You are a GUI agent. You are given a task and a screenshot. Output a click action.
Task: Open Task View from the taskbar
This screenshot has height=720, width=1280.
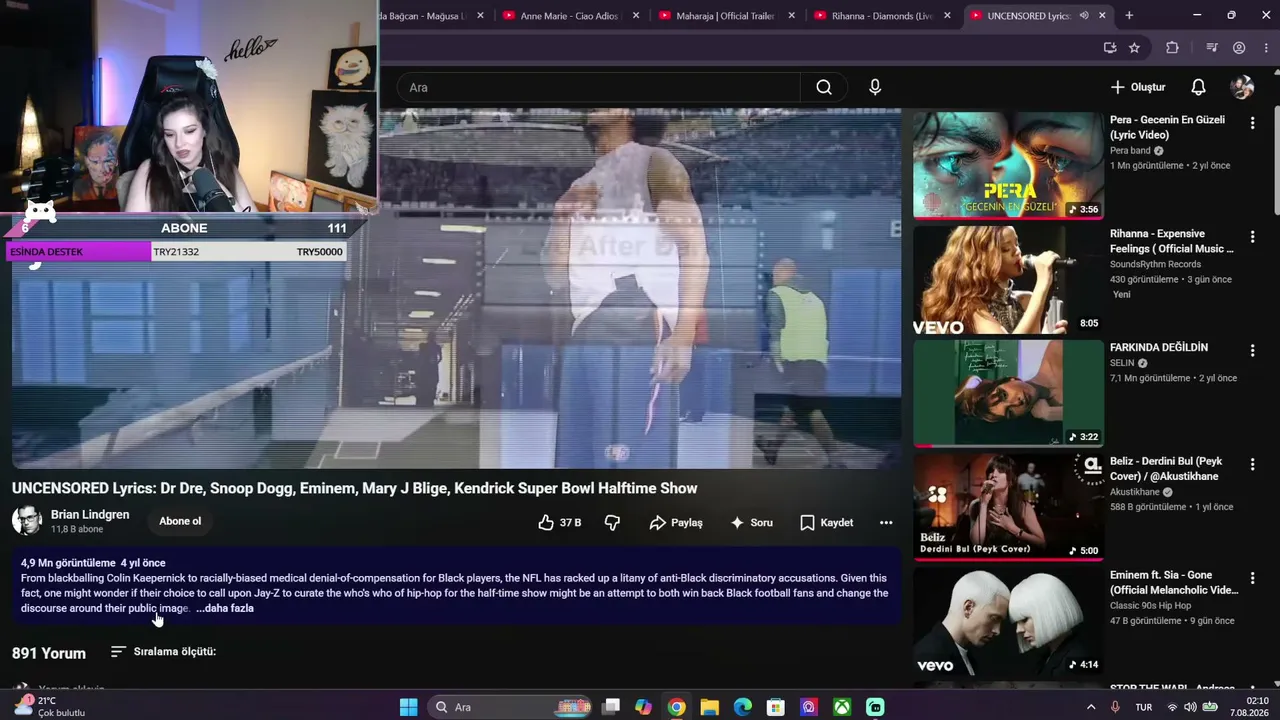[x=611, y=707]
